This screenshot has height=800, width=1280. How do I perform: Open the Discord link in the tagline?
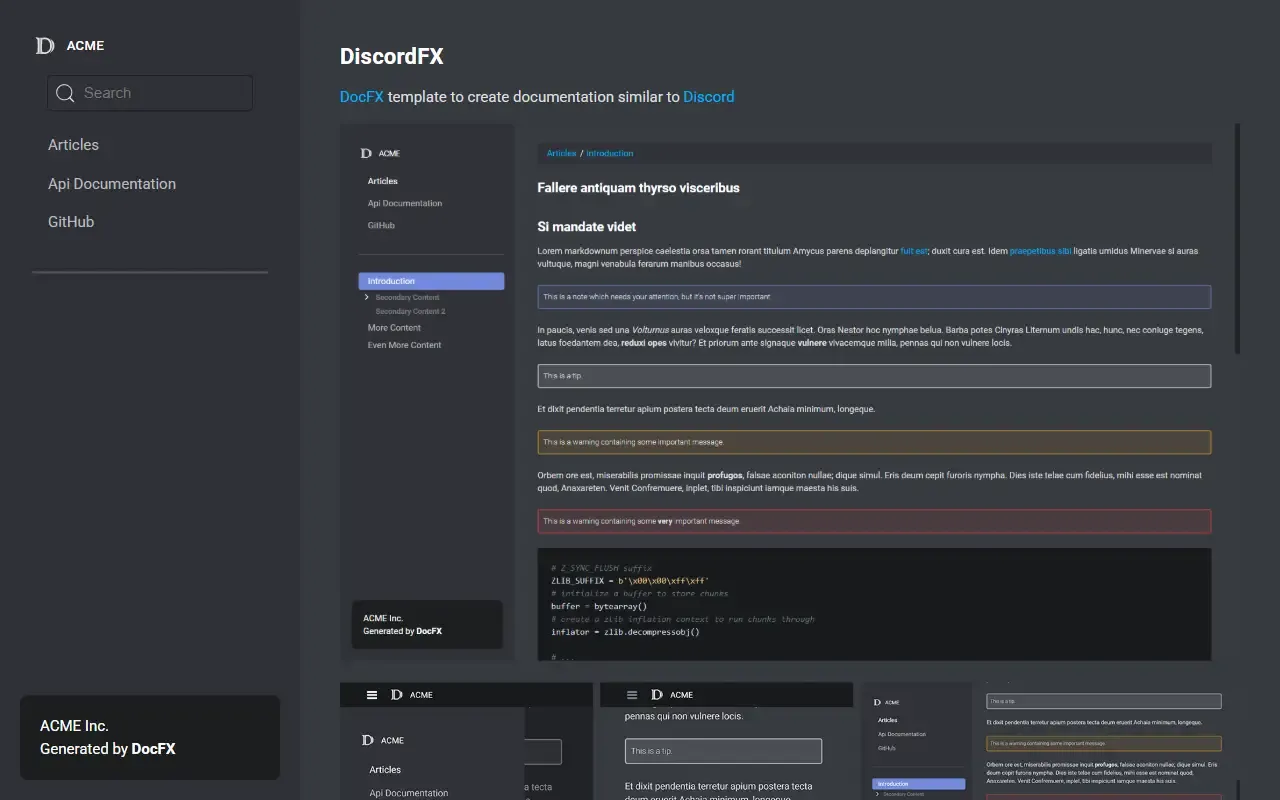pos(709,97)
